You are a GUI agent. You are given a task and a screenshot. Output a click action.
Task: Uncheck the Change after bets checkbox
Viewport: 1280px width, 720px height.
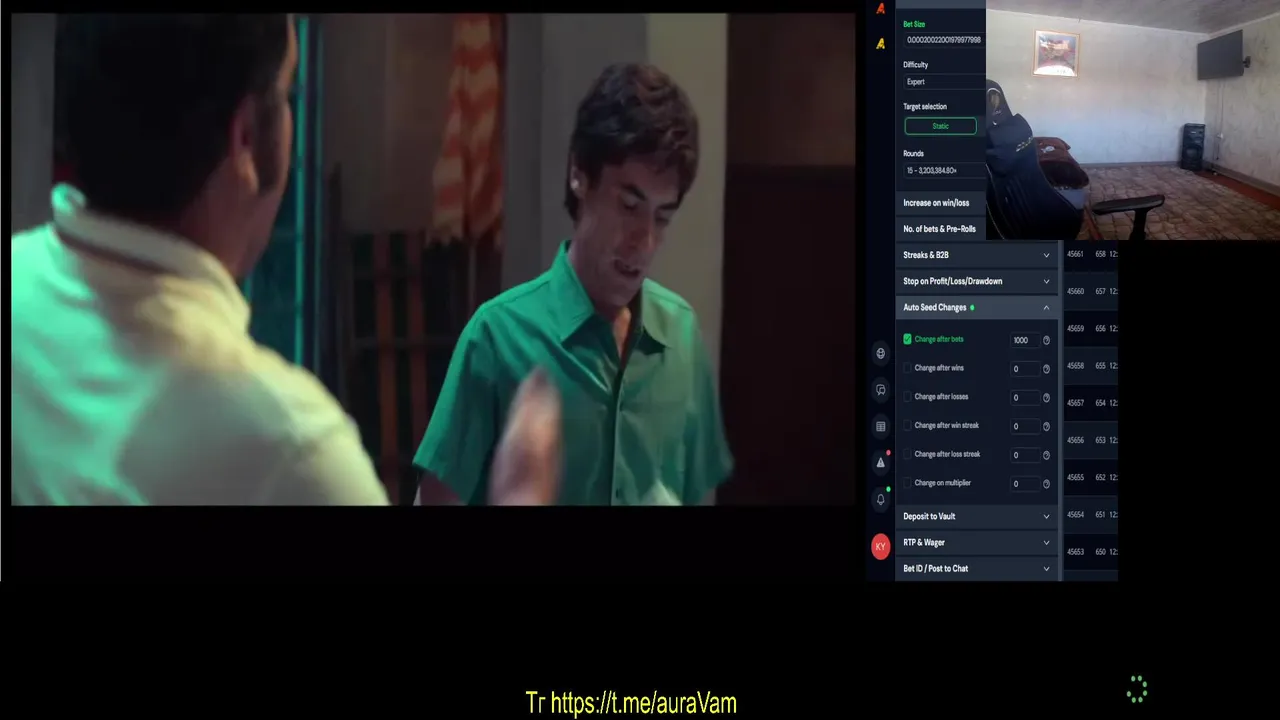[908, 339]
